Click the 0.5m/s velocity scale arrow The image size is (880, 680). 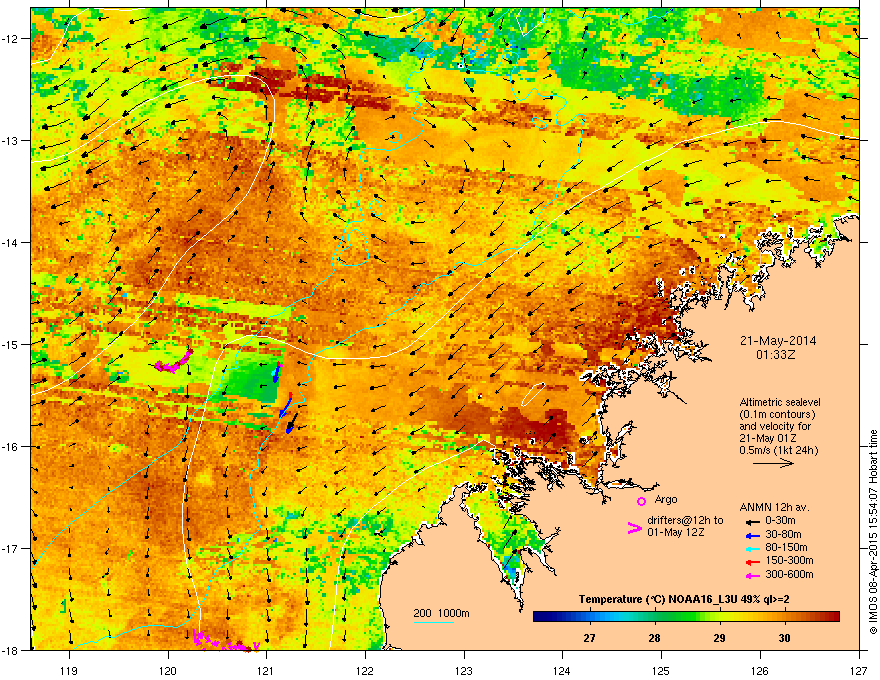773,463
